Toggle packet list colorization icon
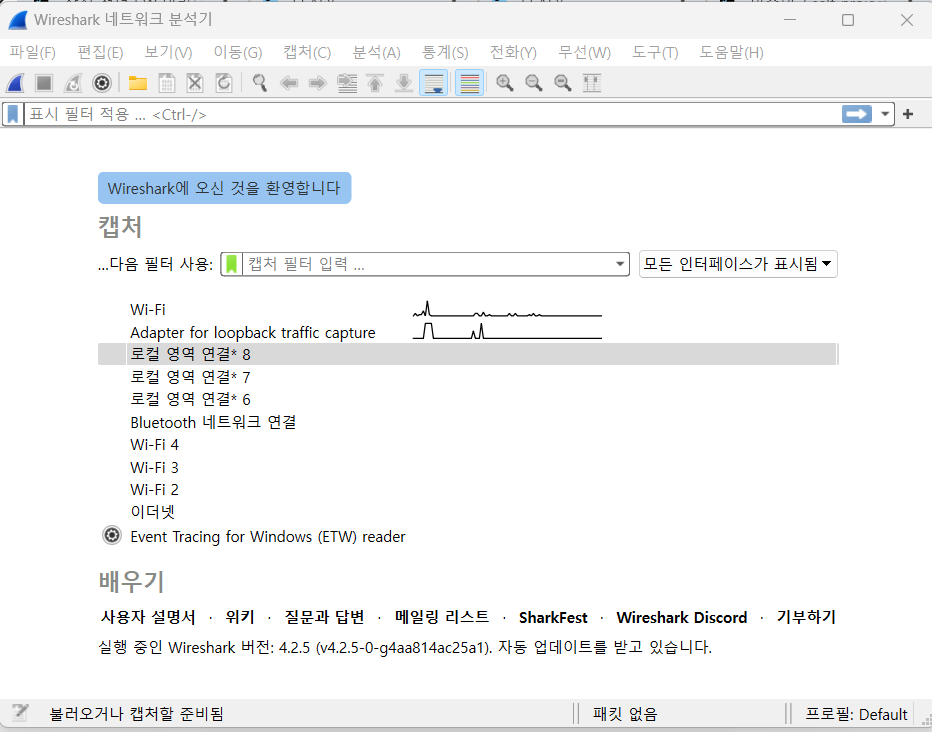The image size is (932, 732). pyautogui.click(x=470, y=83)
